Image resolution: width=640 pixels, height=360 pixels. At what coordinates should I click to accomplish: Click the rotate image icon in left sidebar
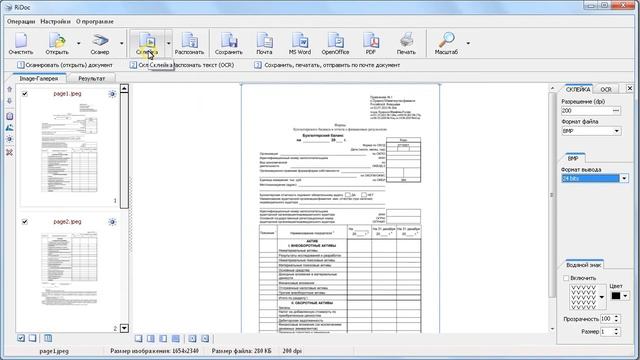coord(9,128)
